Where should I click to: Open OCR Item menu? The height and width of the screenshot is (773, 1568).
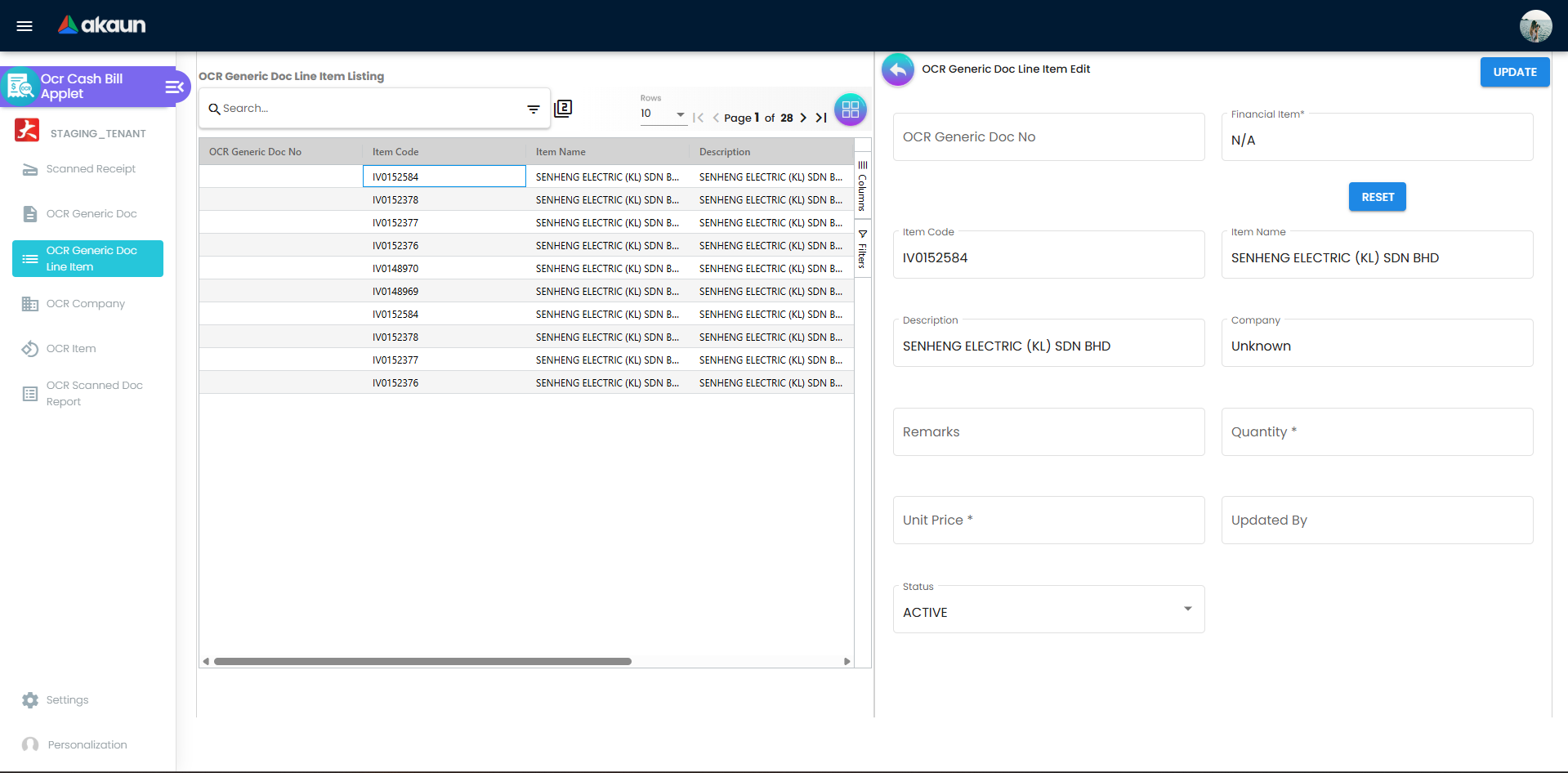click(x=87, y=349)
